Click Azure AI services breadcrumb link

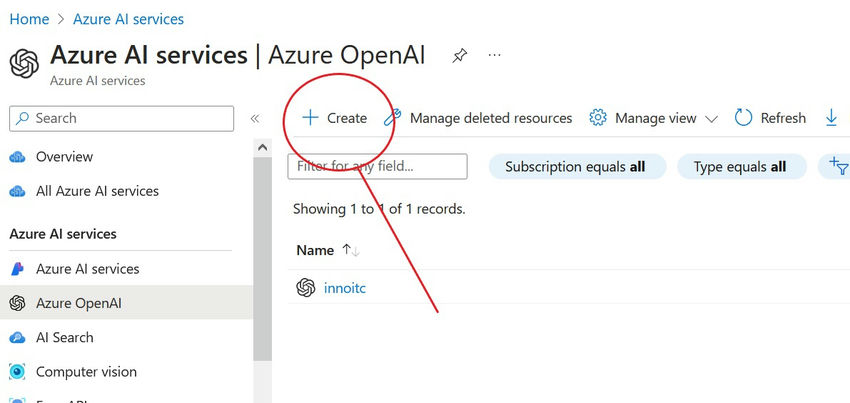pyautogui.click(x=128, y=19)
